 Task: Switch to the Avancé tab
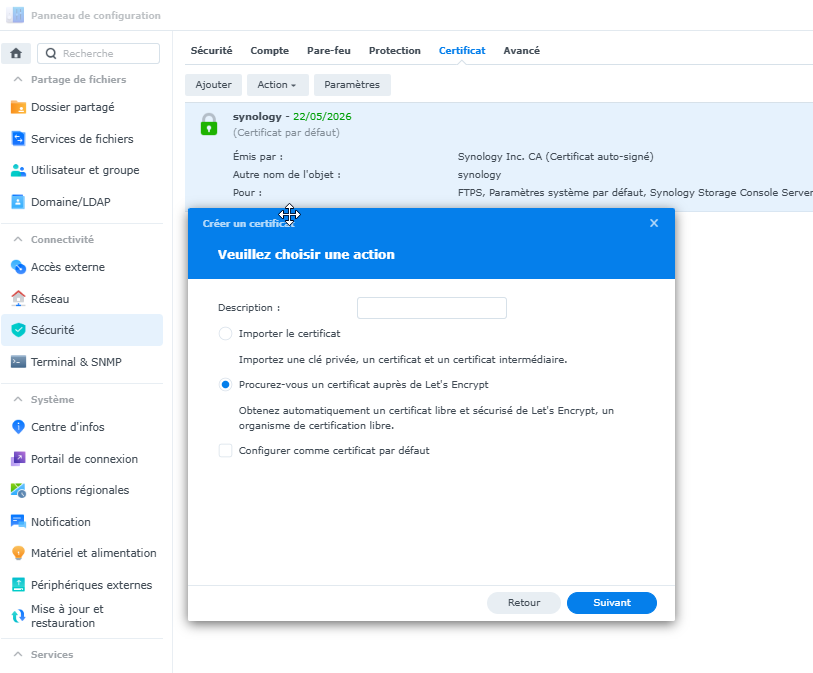(521, 51)
